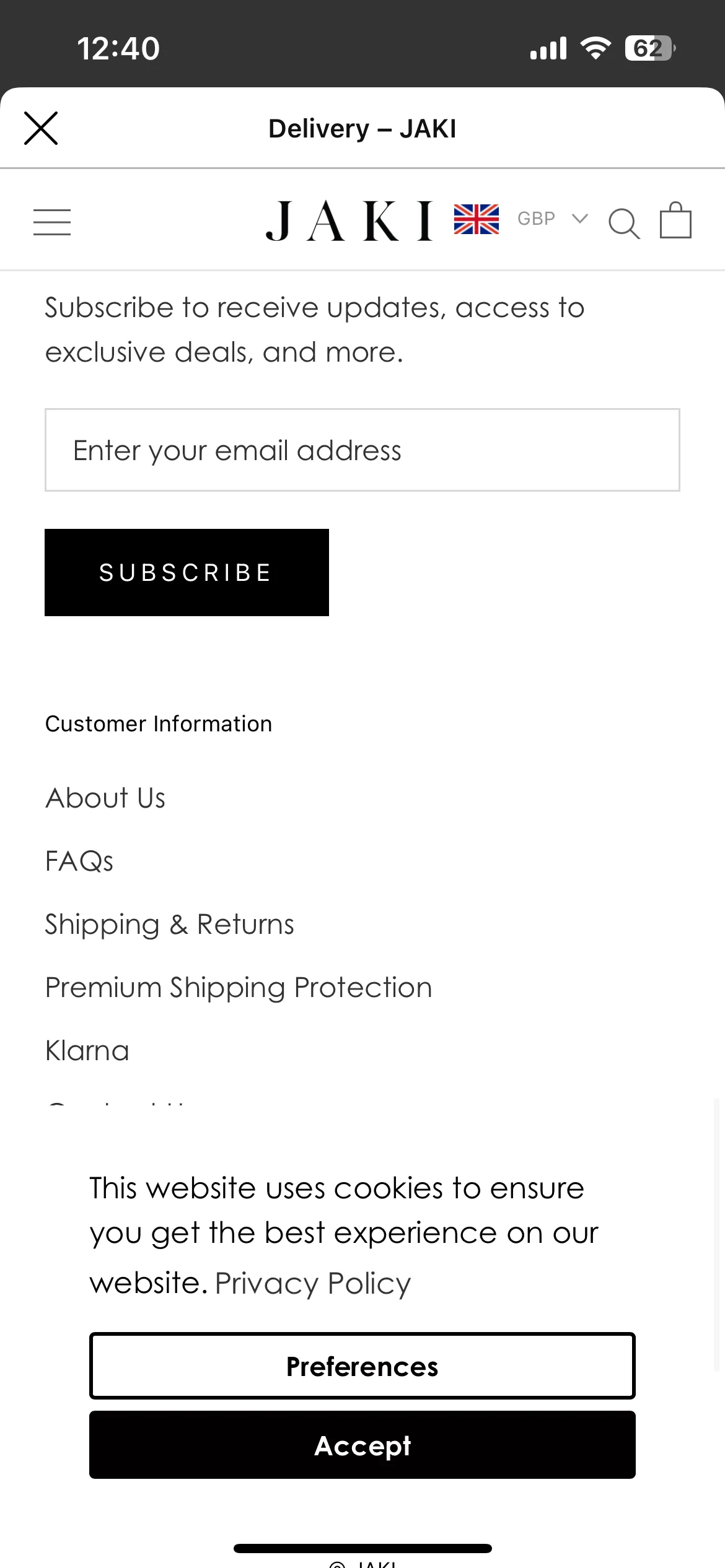The width and height of the screenshot is (725, 1568).
Task: Expand the currency chevron arrow
Action: click(x=579, y=218)
